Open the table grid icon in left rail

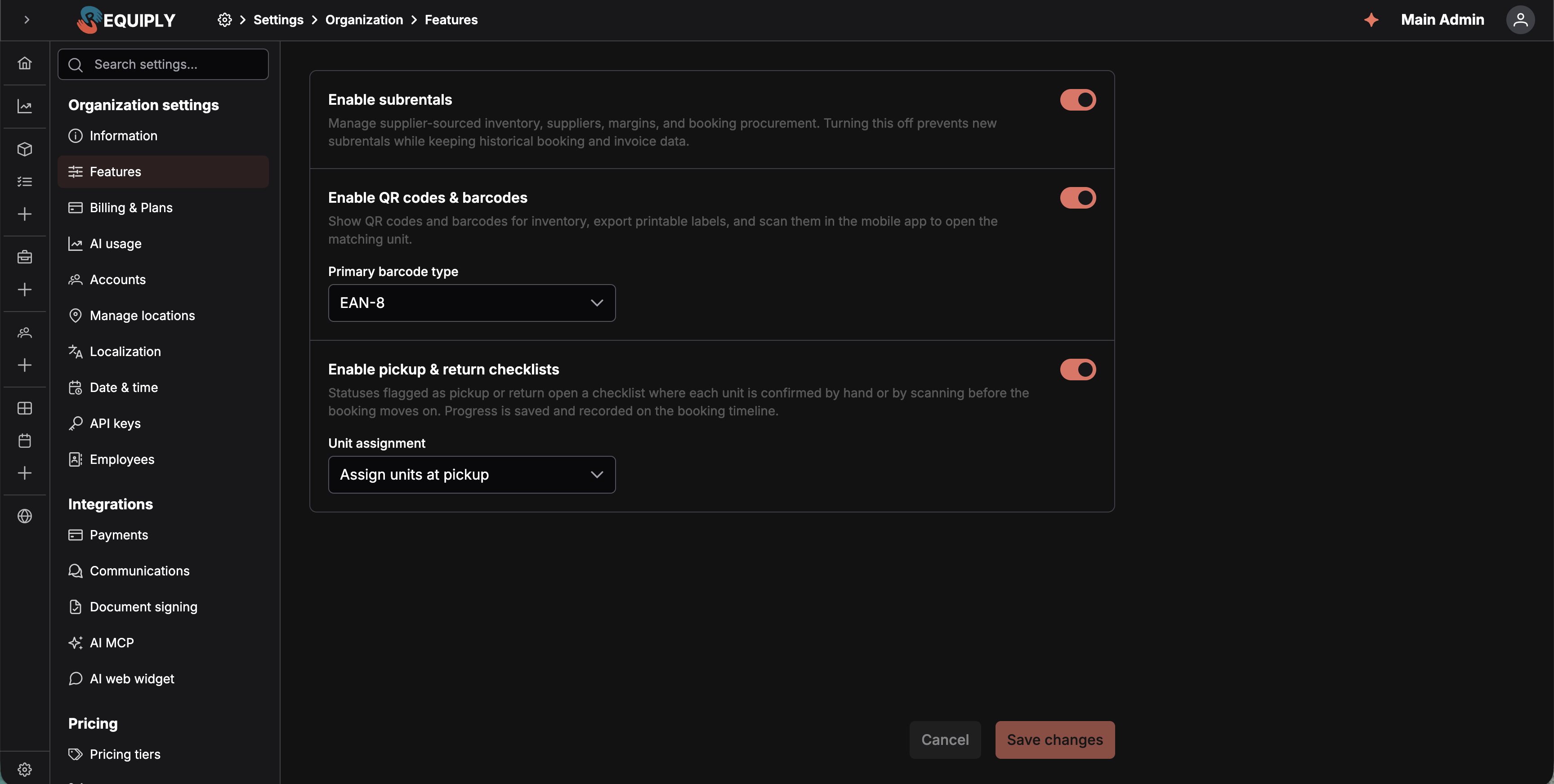(25, 408)
